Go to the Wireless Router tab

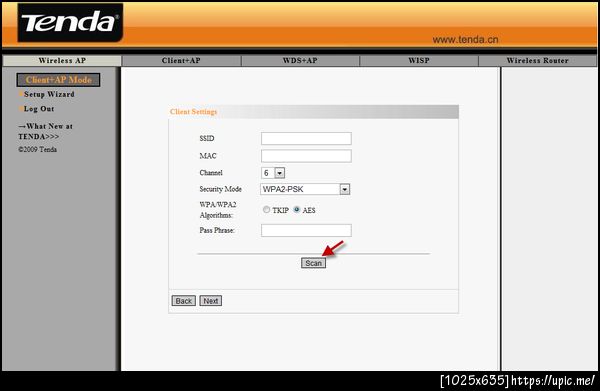point(537,60)
